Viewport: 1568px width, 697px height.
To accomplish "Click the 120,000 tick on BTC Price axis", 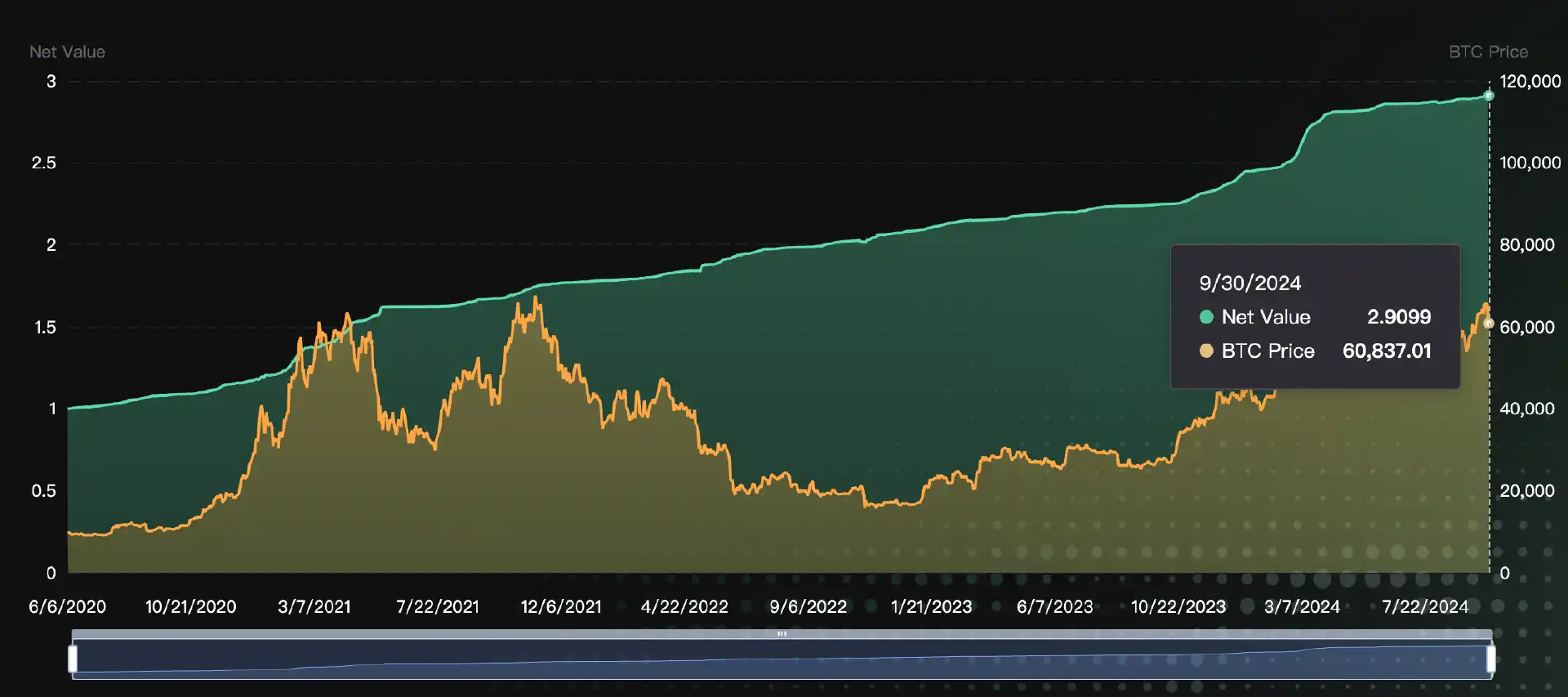I will 1530,82.
